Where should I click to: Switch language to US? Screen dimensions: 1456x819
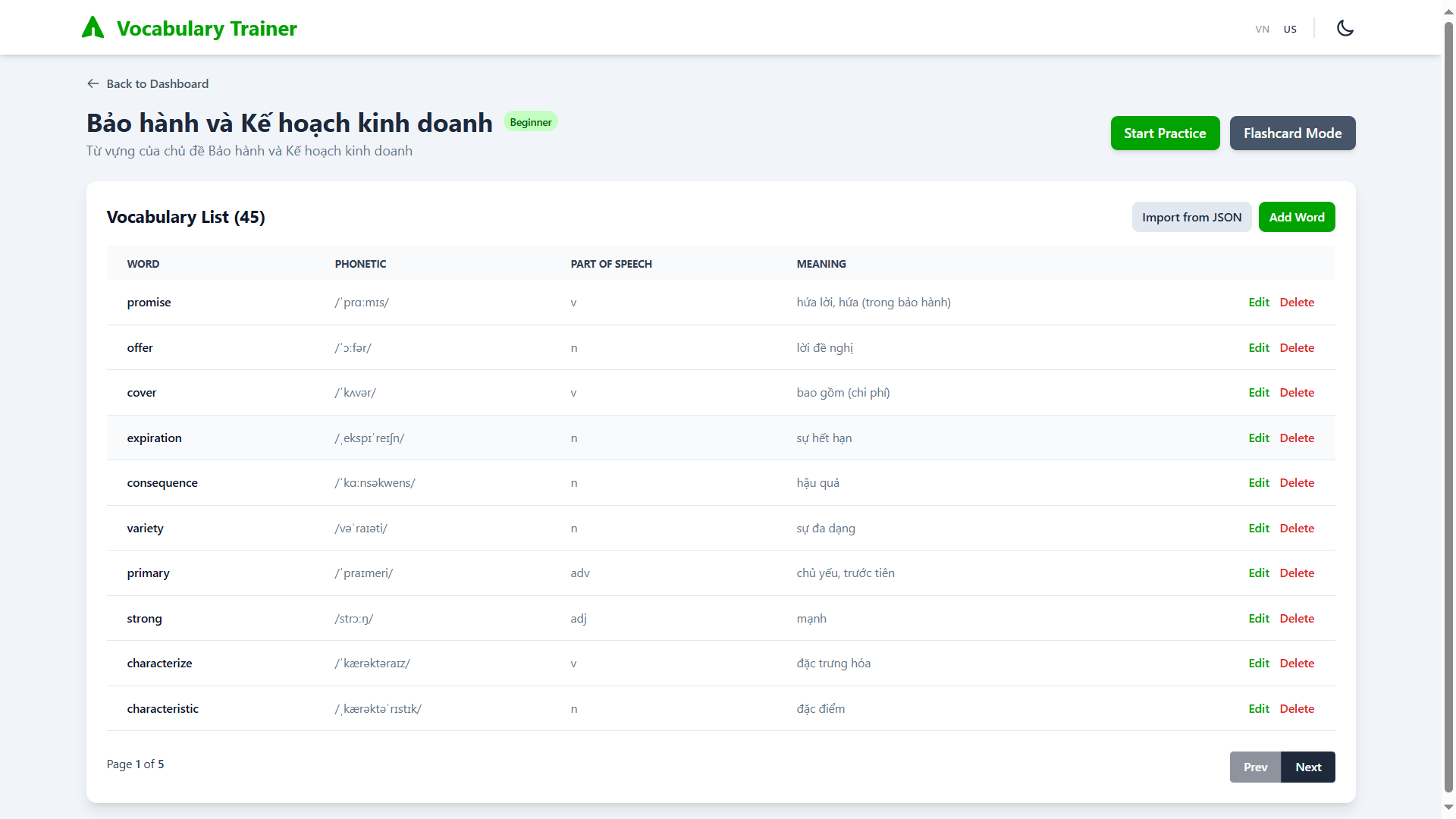[1290, 29]
